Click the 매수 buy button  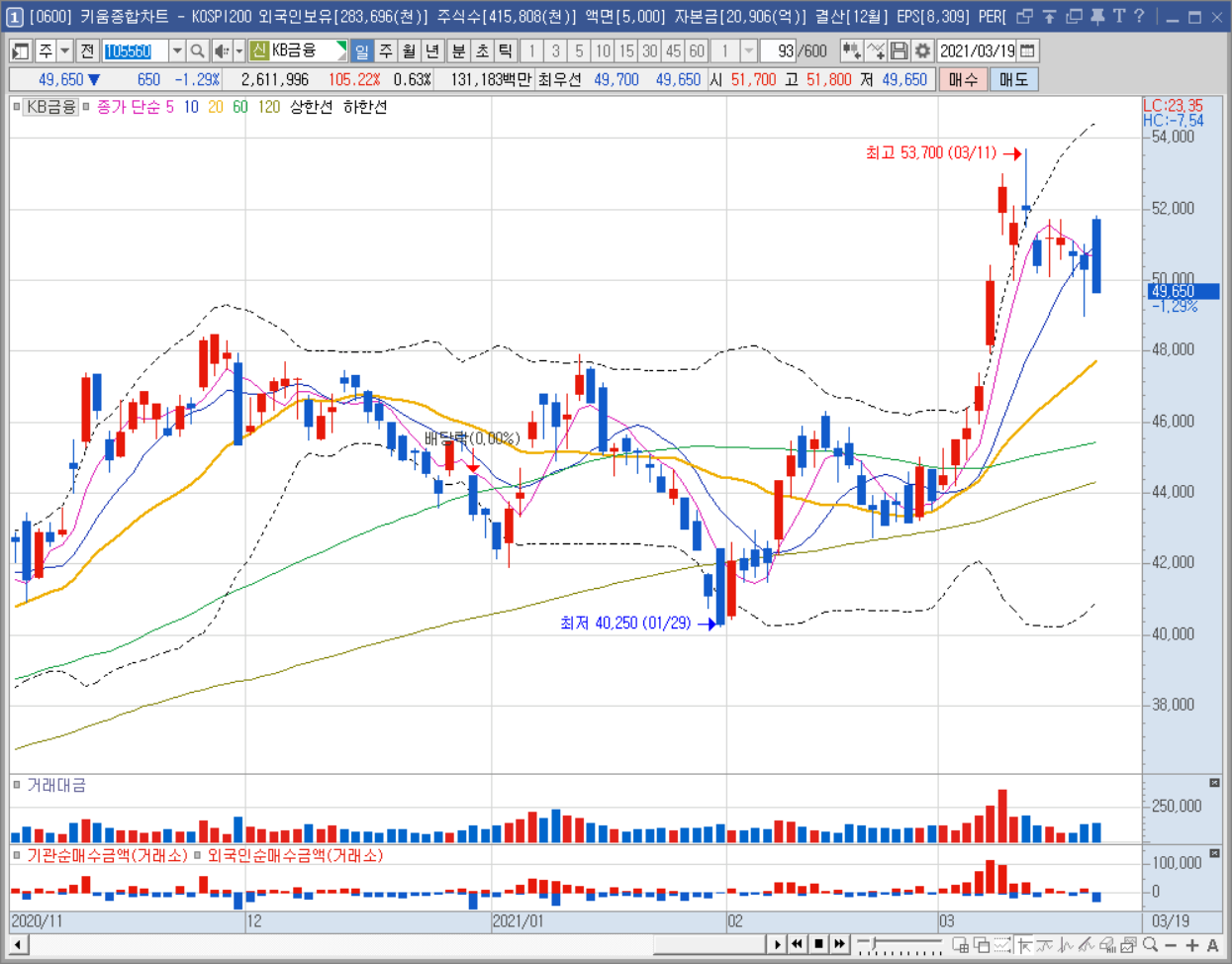click(x=963, y=79)
